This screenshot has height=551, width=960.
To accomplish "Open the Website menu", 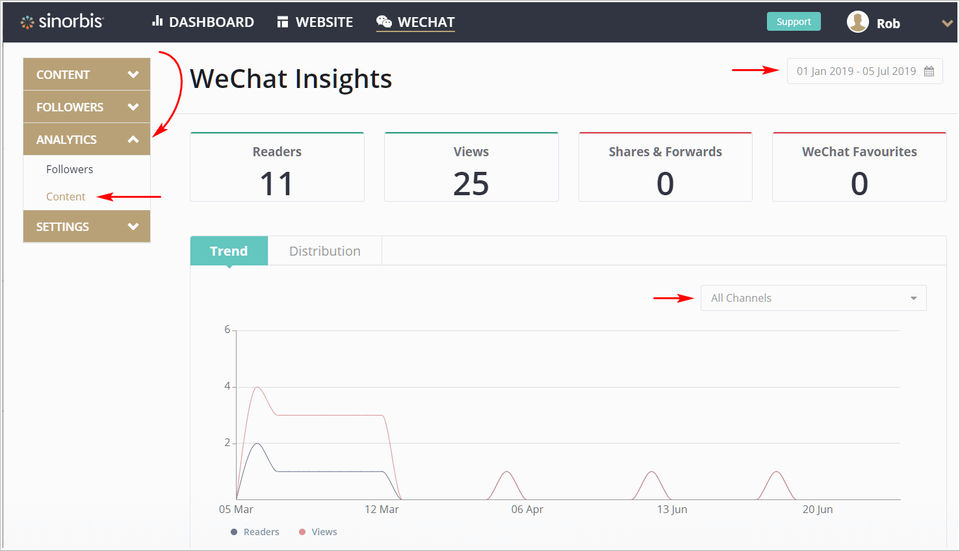I will pos(315,22).
